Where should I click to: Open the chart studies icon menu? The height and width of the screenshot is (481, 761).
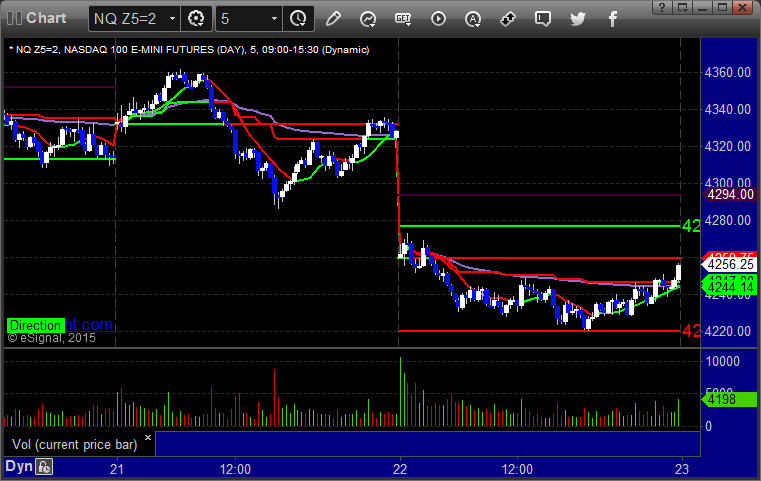tap(368, 19)
